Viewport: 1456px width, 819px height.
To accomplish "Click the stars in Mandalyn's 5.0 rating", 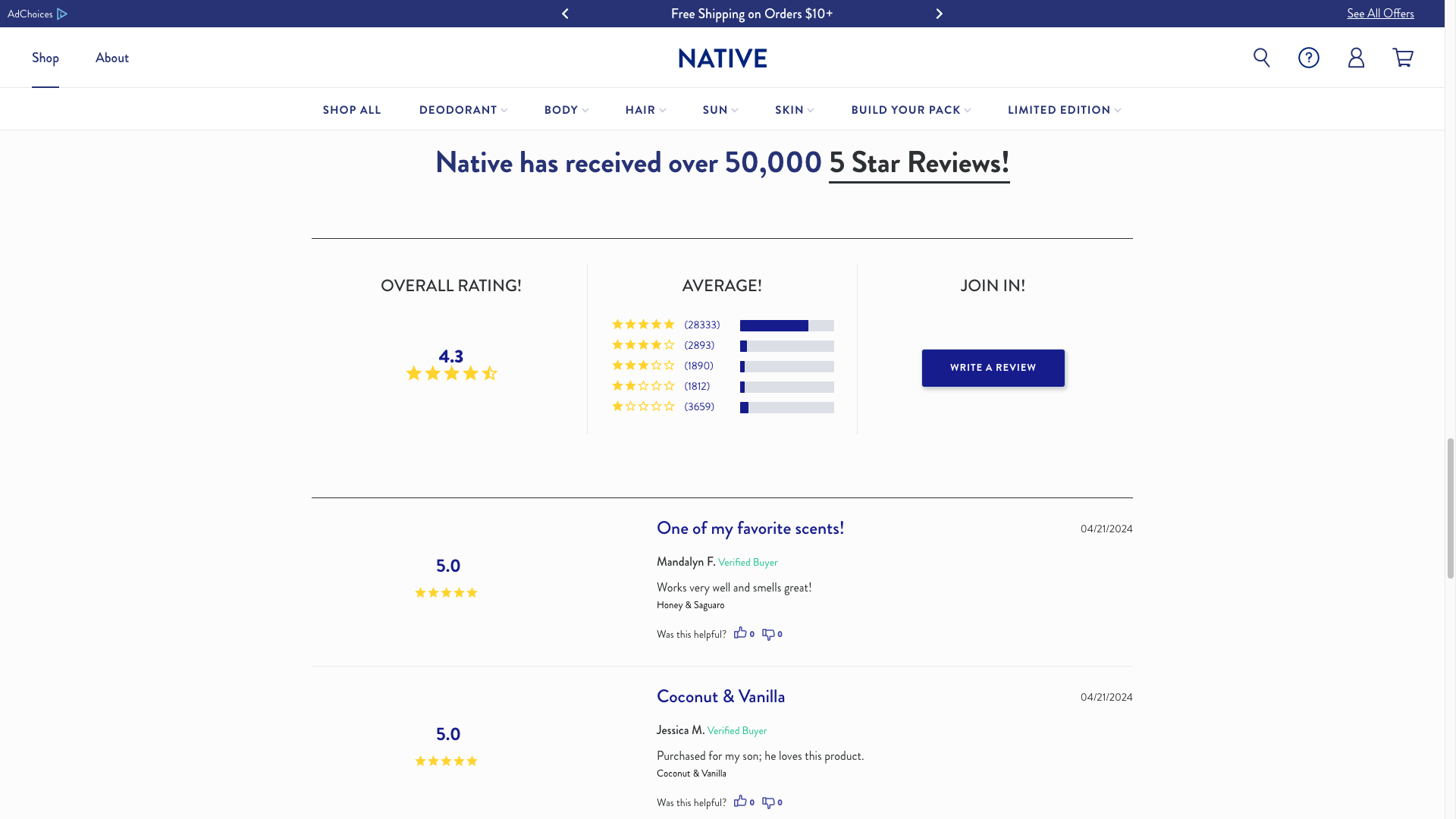I will [446, 592].
